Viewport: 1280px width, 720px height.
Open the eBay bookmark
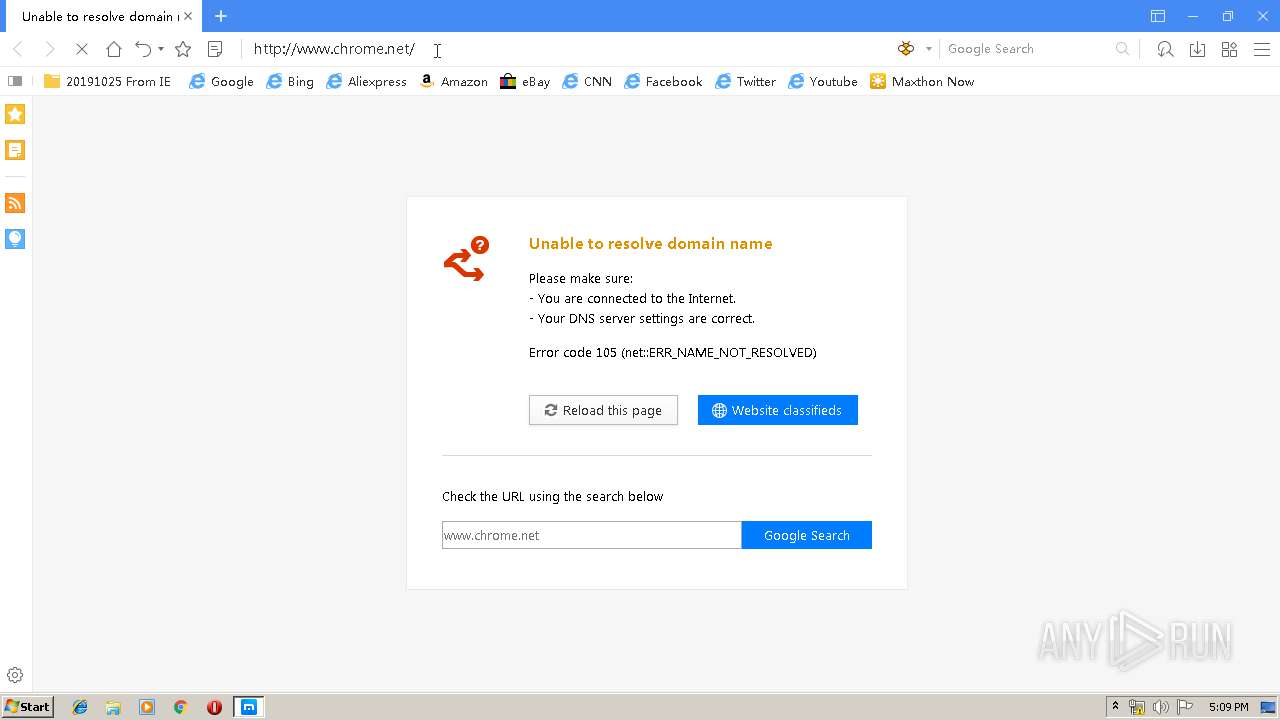click(526, 82)
